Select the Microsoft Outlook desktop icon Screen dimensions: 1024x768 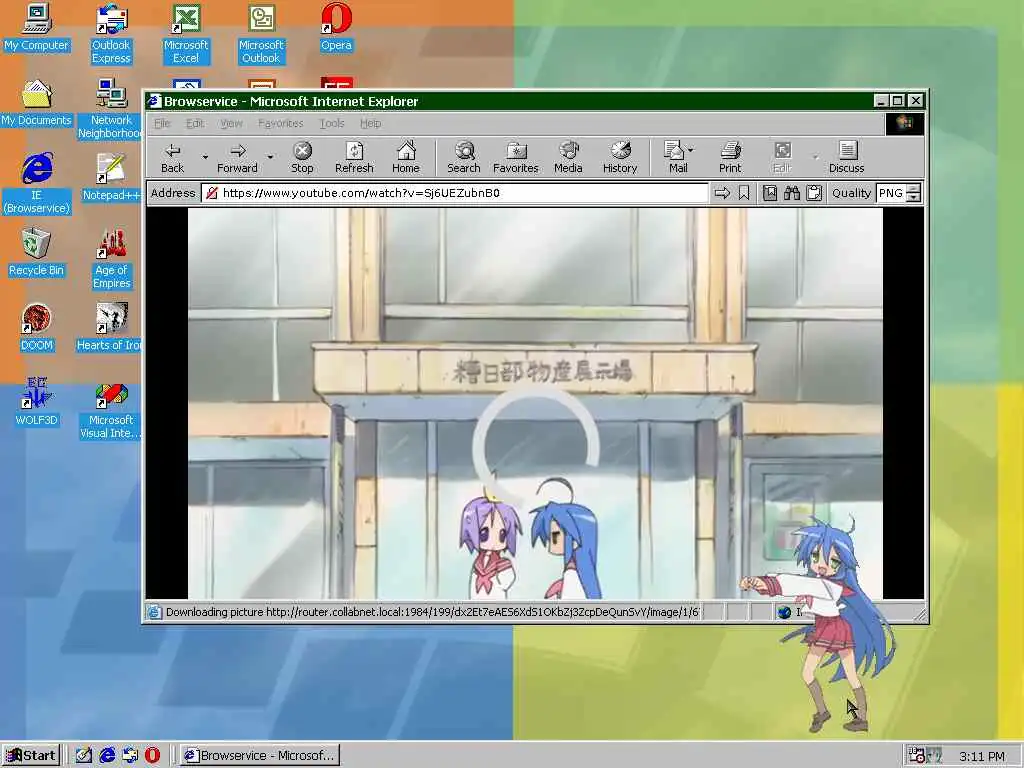pos(261,33)
